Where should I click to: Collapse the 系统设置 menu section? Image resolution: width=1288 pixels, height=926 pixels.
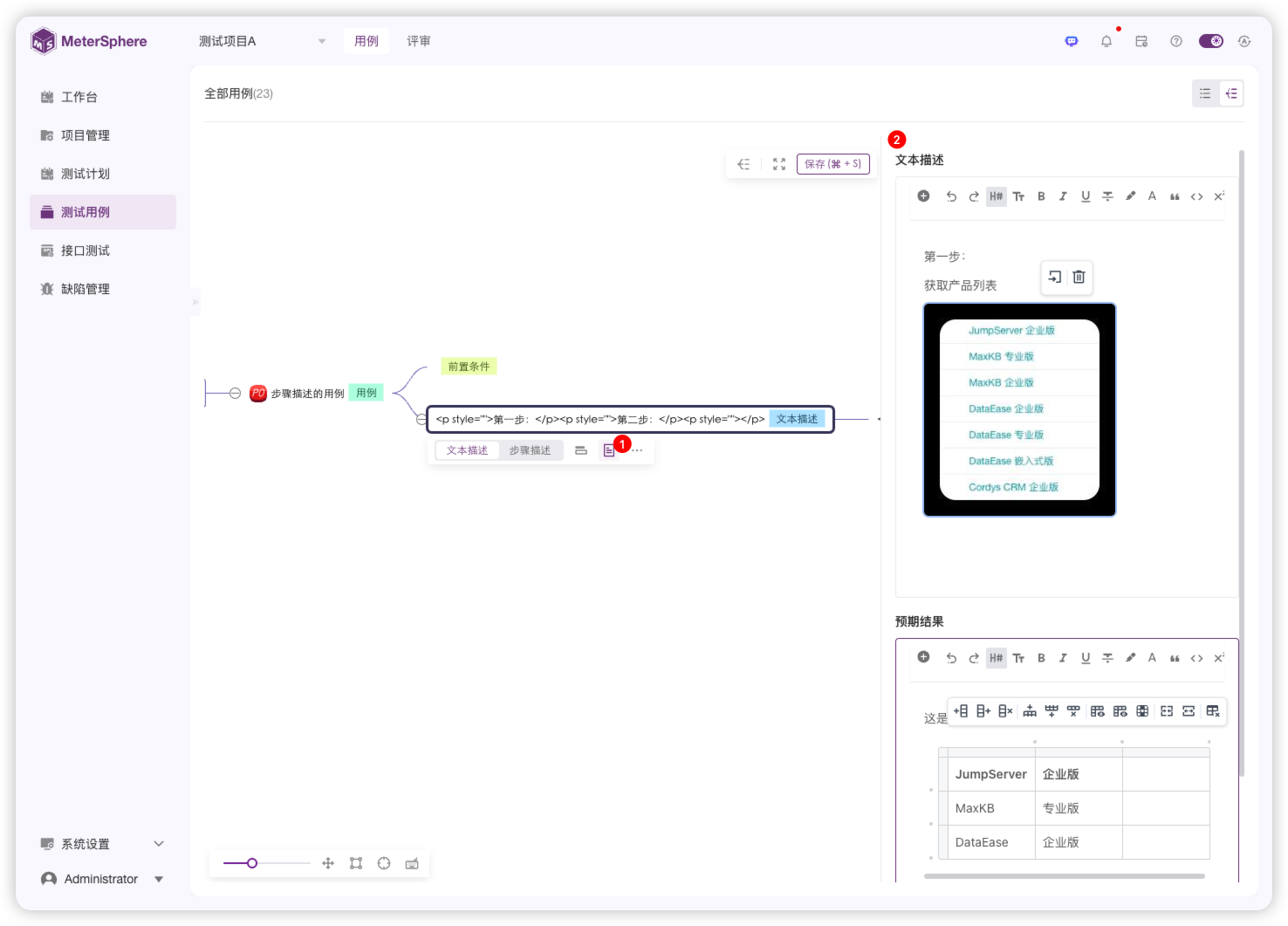tap(158, 844)
